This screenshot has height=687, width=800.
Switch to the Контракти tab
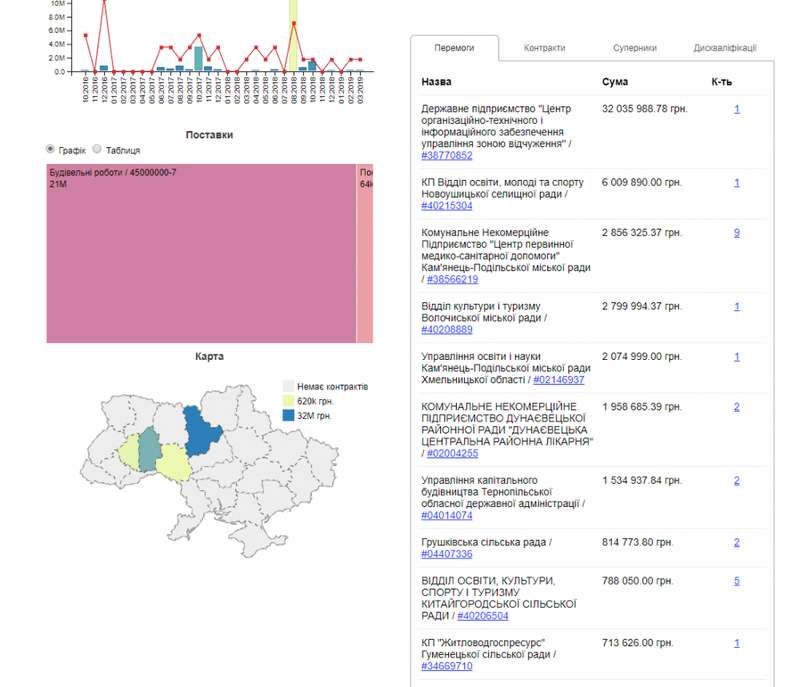point(544,48)
